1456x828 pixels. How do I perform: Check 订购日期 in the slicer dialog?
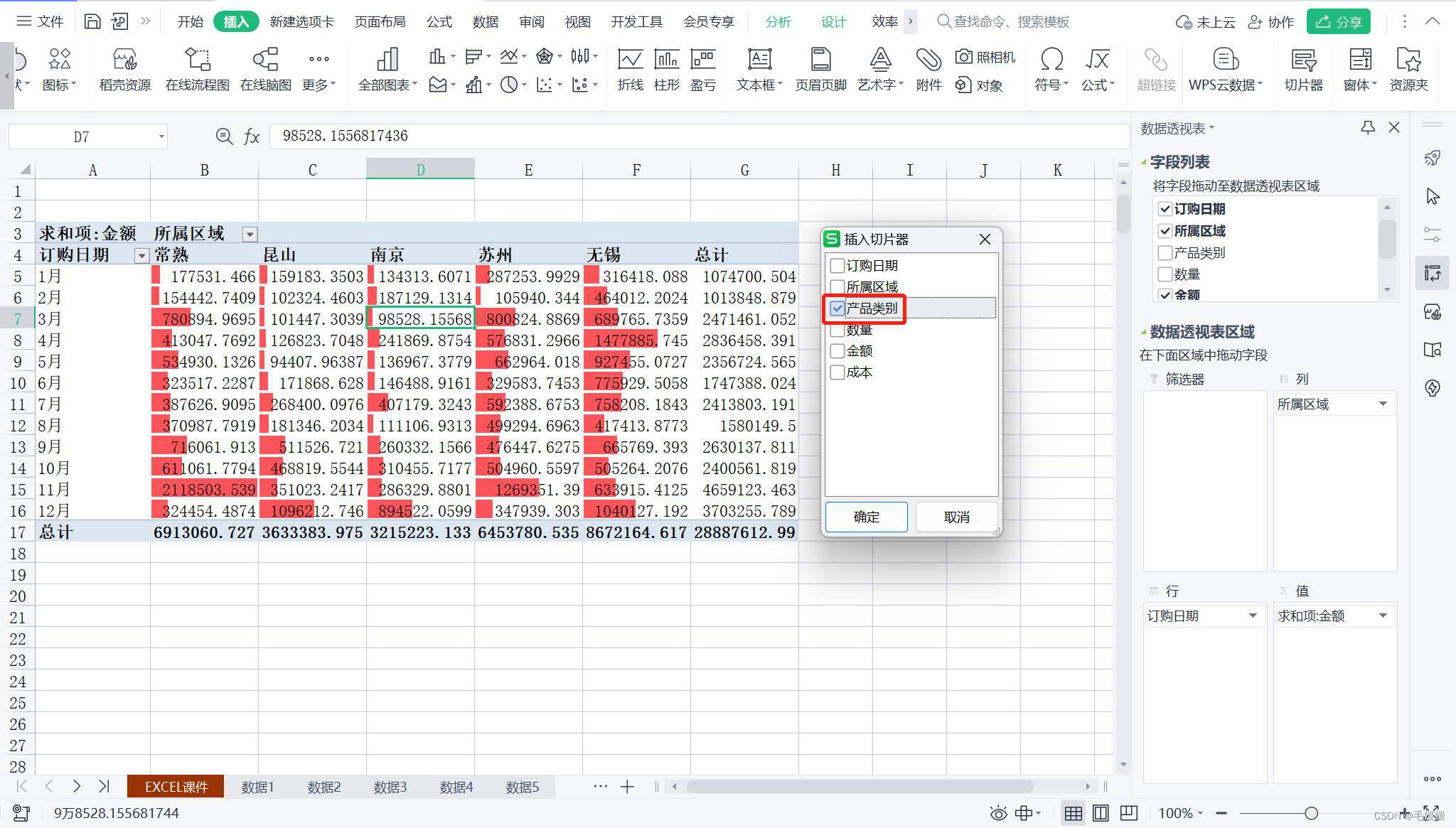(837, 266)
